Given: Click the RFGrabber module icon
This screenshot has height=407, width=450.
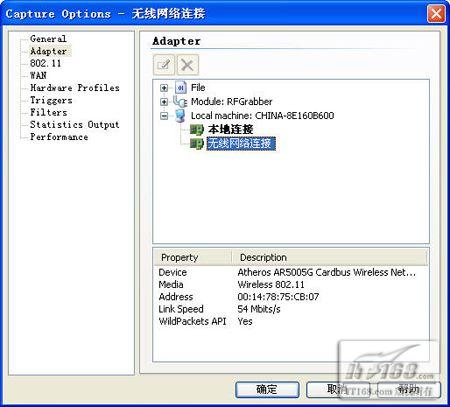Looking at the screenshot, I should tap(180, 101).
